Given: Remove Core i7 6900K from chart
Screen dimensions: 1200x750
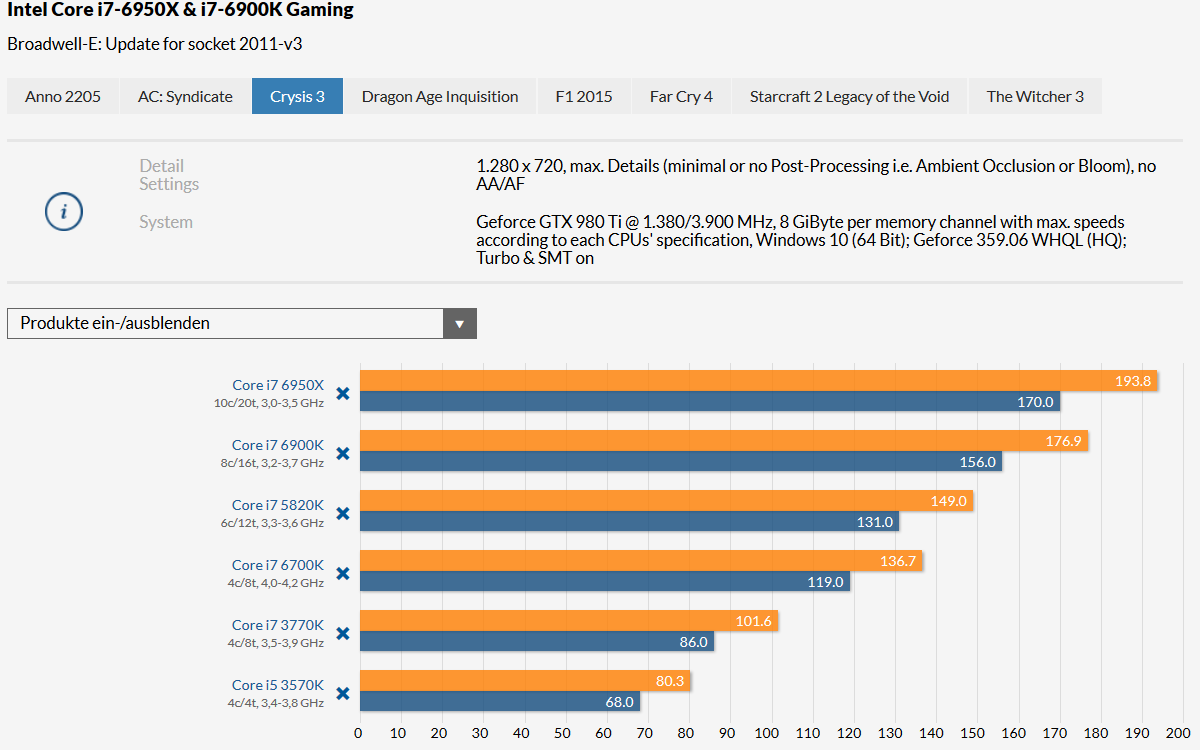Looking at the screenshot, I should [x=342, y=454].
